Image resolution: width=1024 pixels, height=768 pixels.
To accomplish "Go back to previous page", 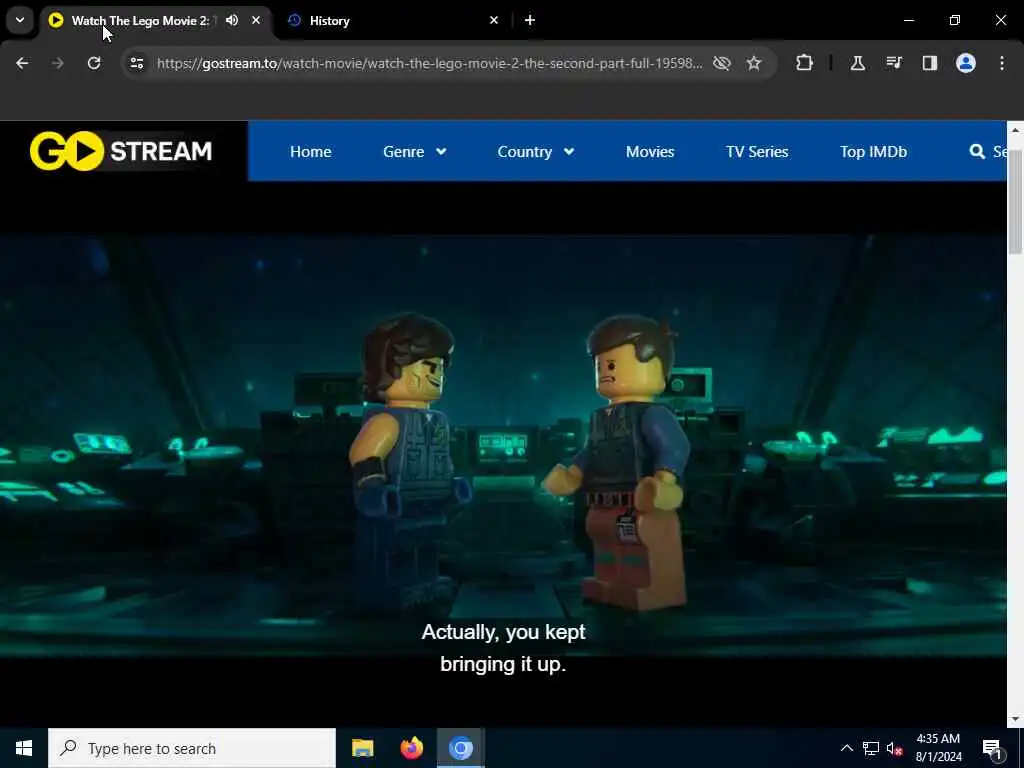I will pos(22,63).
